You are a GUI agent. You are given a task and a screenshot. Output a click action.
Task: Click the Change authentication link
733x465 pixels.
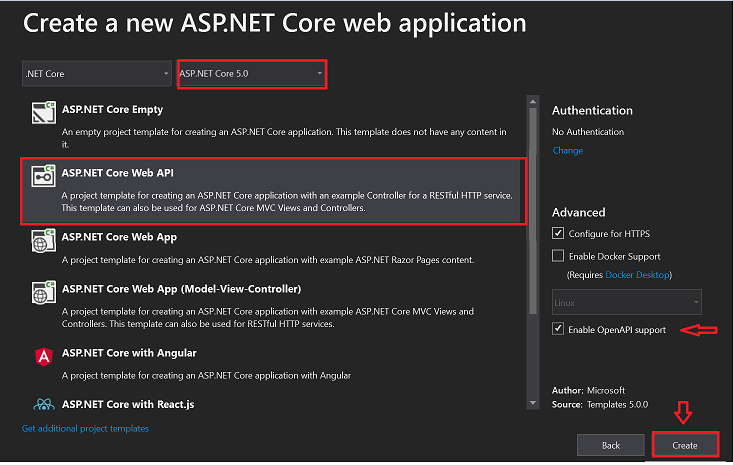[x=567, y=151]
